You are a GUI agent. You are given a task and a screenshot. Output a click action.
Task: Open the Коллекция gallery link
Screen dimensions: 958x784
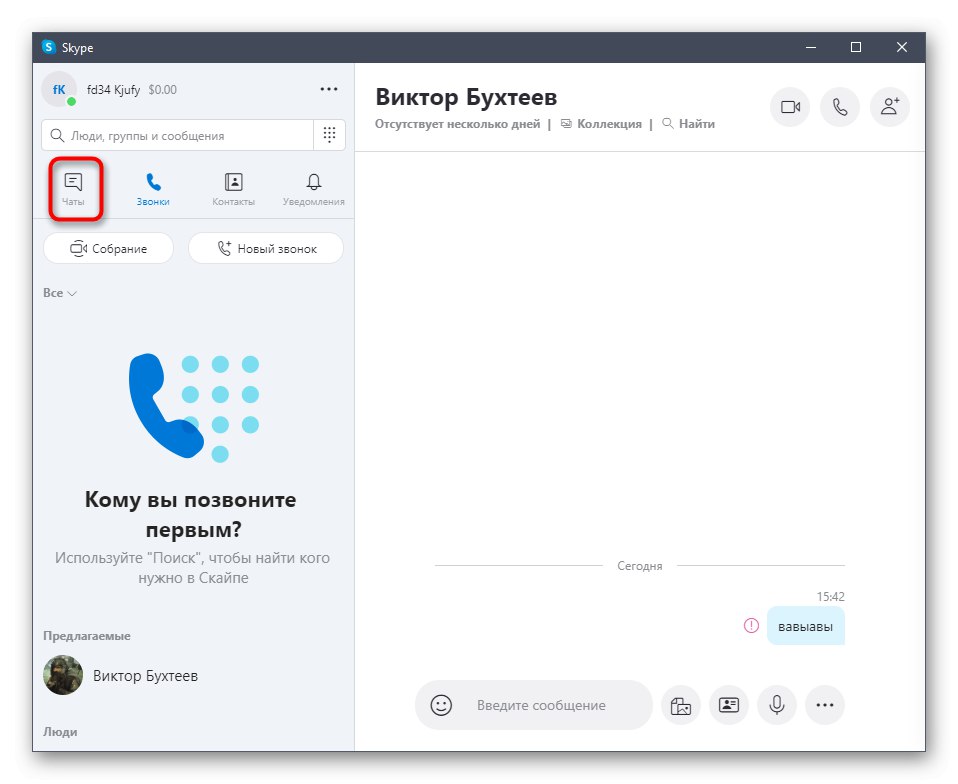click(x=602, y=123)
